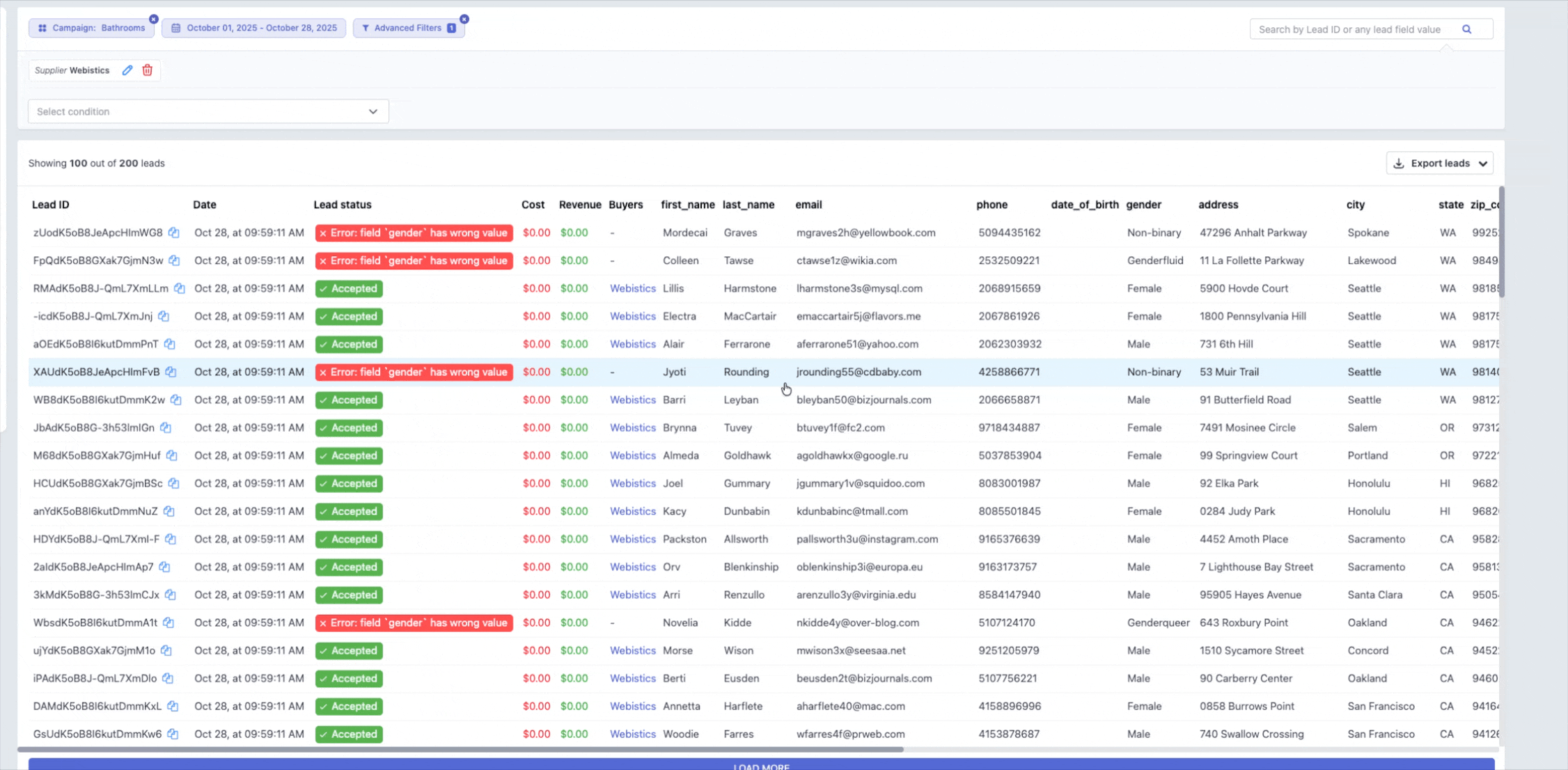Screen dimensions: 1568x770
Task: Copy lead ID GsUdK5oB8I6kutDmmKw6
Action: pyautogui.click(x=173, y=734)
